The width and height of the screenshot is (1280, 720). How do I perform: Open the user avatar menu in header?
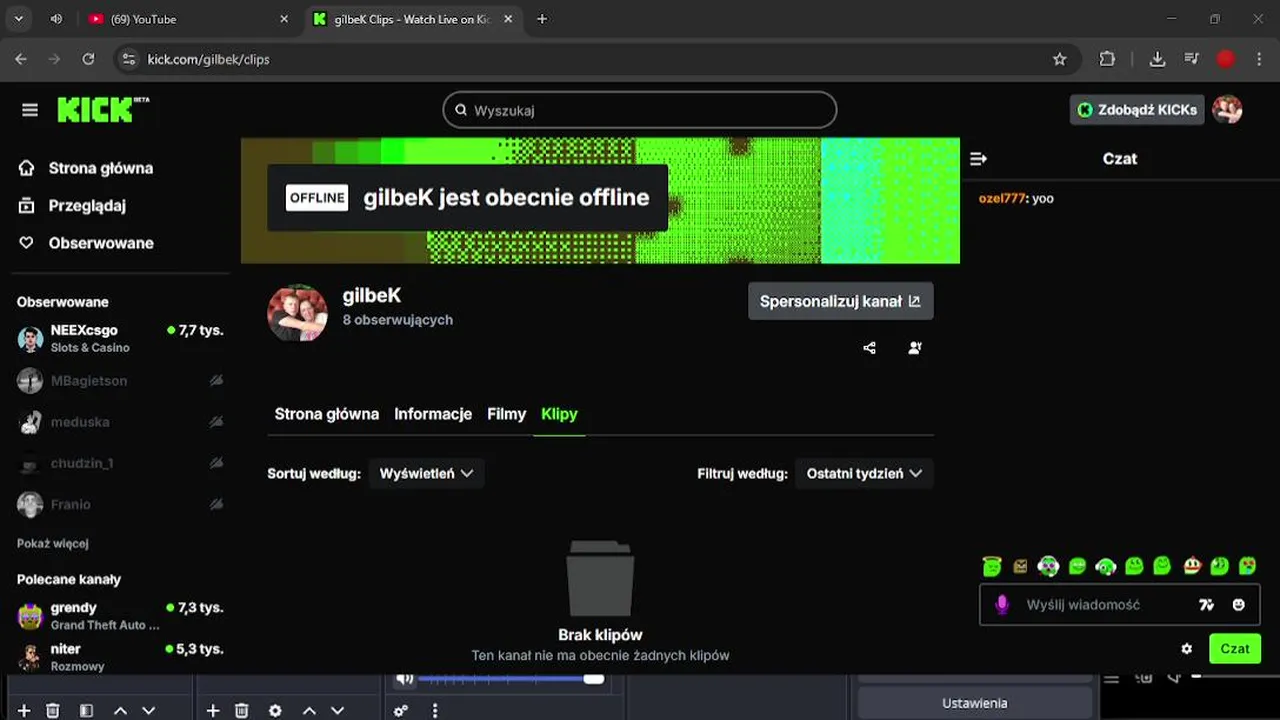tap(1227, 110)
